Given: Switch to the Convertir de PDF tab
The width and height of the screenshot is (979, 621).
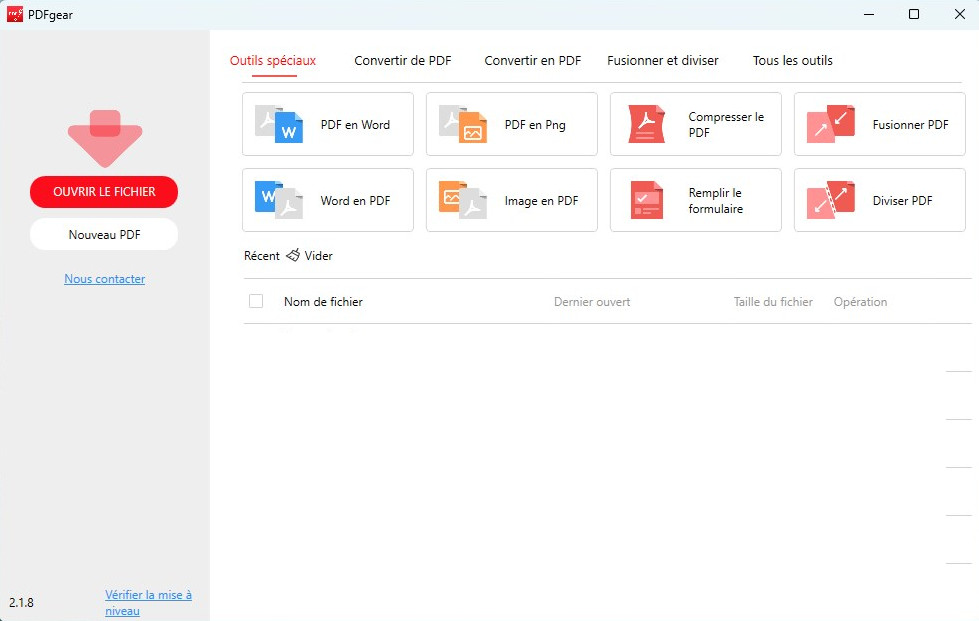Looking at the screenshot, I should pyautogui.click(x=403, y=60).
